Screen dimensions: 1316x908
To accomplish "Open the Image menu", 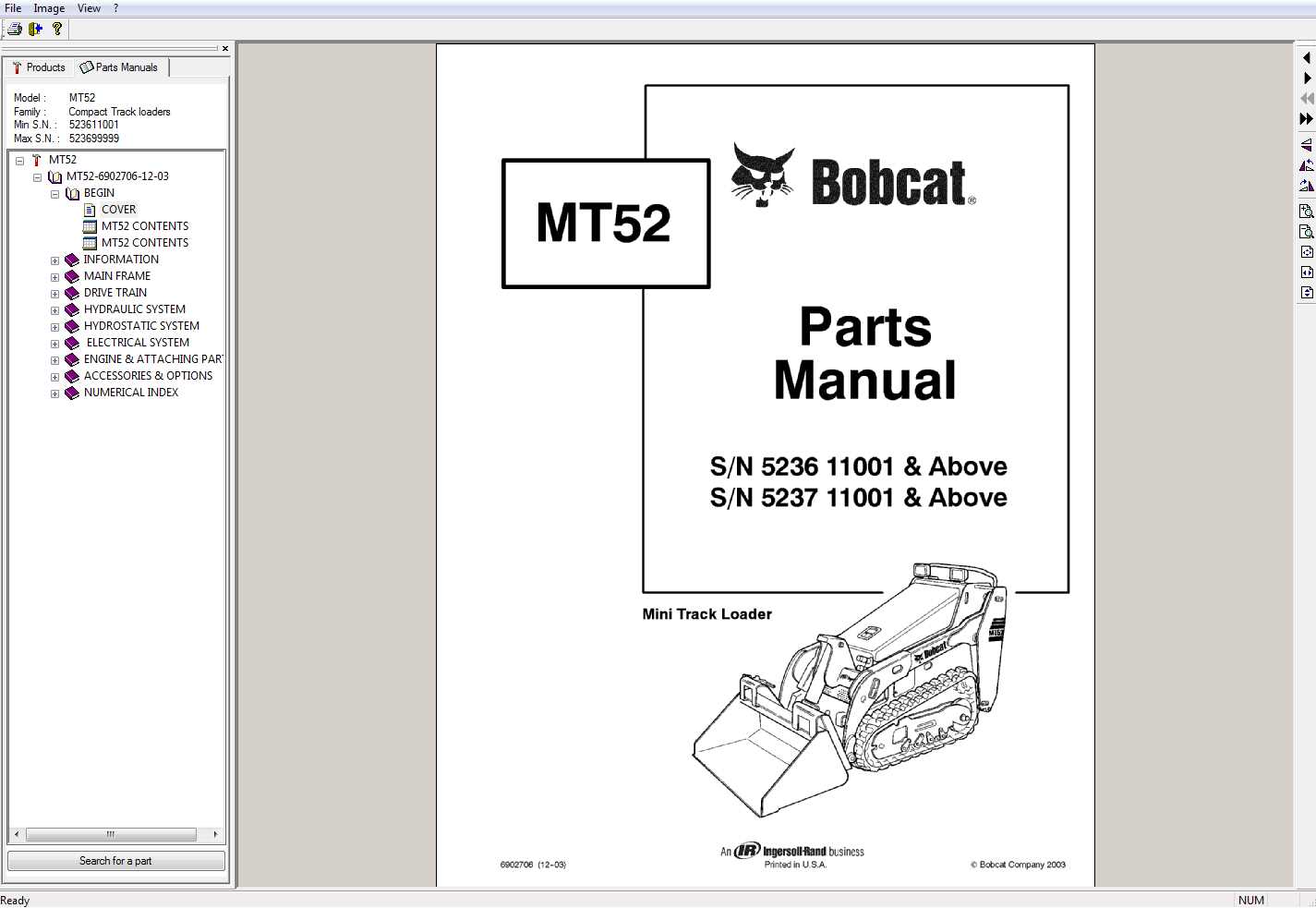I will tap(49, 8).
